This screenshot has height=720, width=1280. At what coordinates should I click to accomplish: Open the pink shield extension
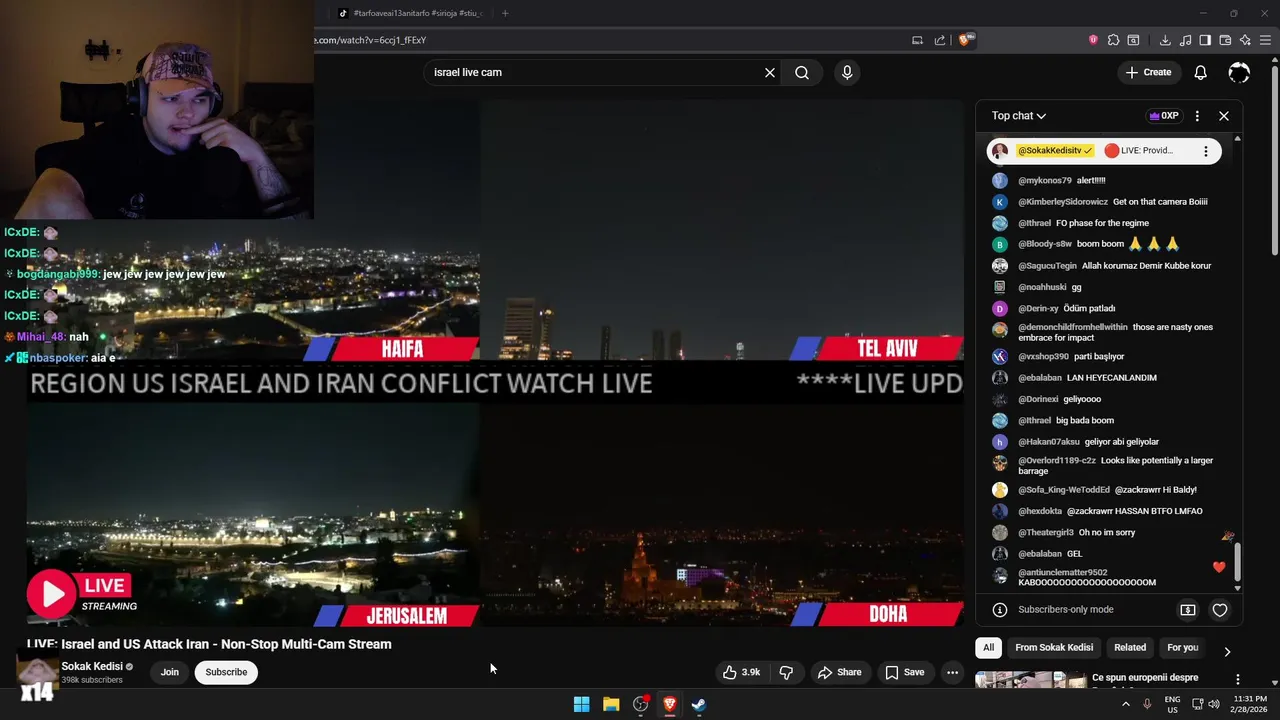tap(1093, 40)
